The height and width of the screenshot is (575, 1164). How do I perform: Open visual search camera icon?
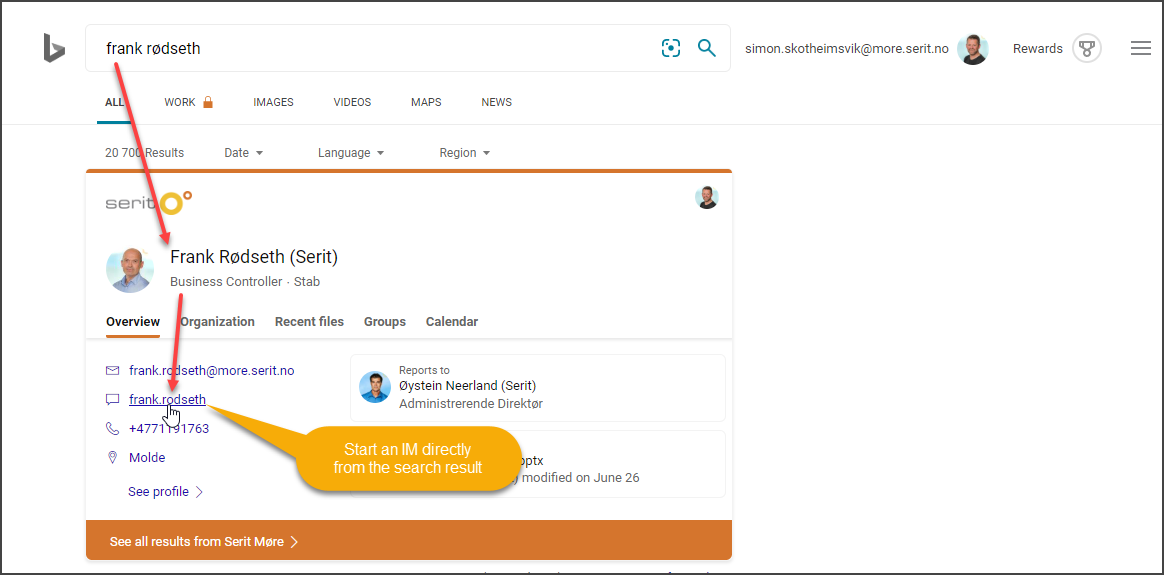(x=670, y=48)
